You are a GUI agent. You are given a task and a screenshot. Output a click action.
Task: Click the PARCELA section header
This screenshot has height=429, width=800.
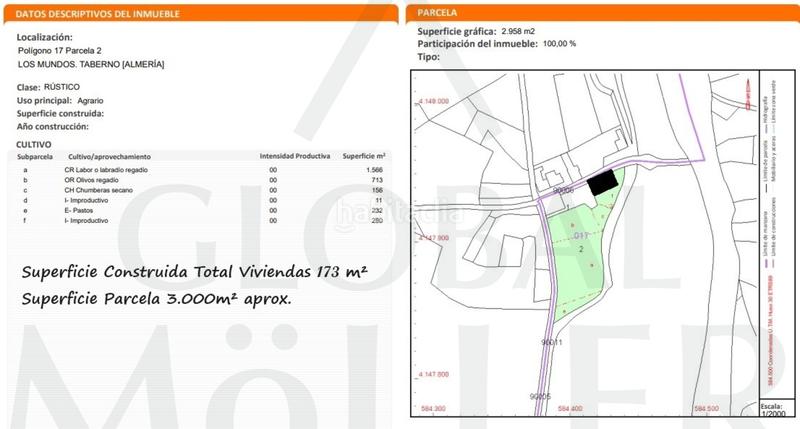[x=438, y=12]
